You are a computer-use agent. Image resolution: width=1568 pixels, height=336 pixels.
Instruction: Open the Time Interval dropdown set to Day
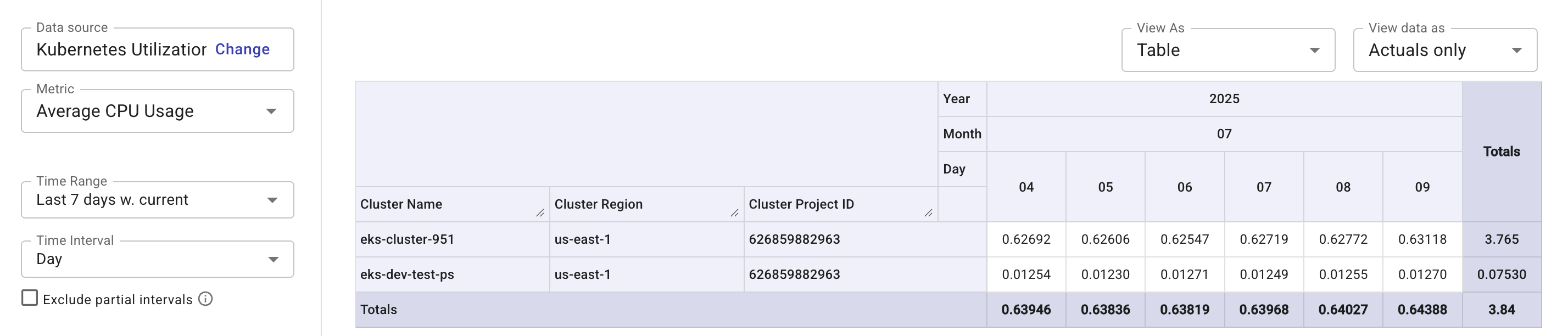[x=274, y=259]
